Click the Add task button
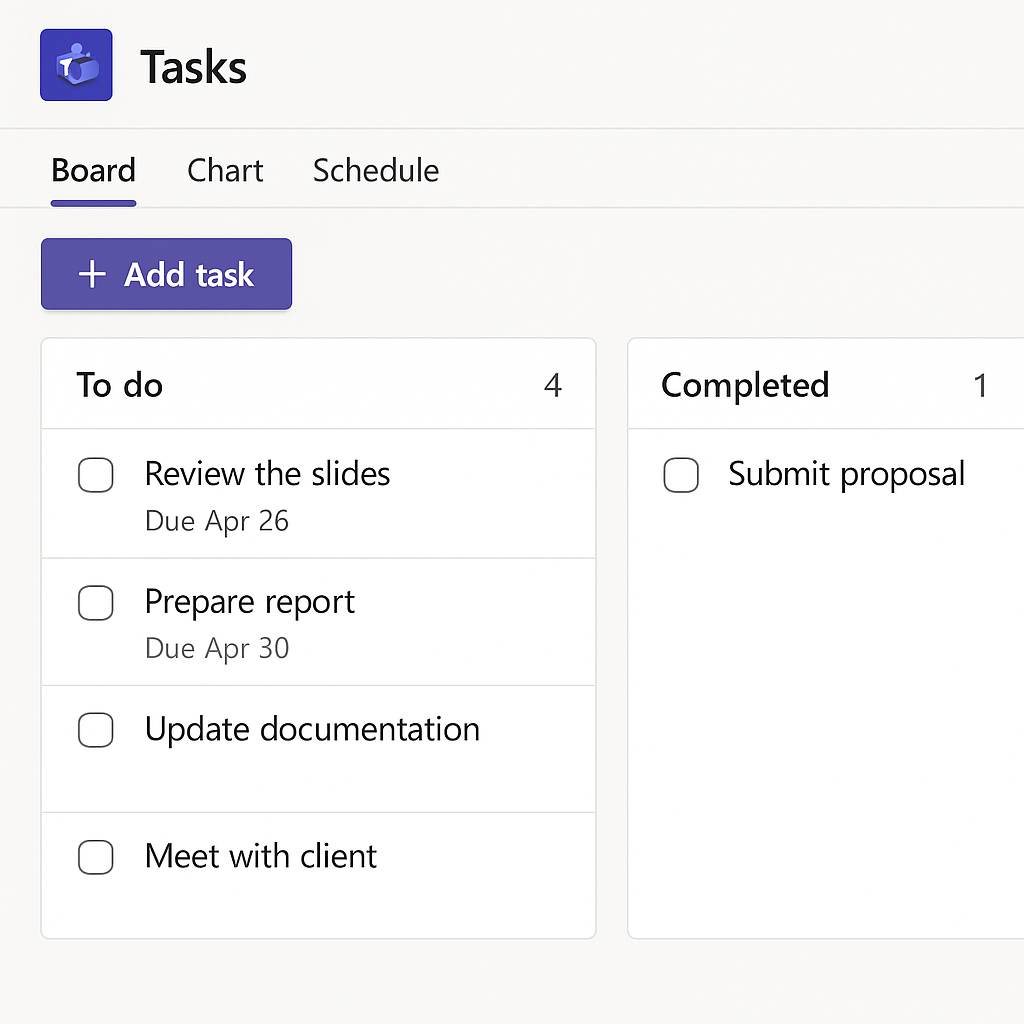The image size is (1024, 1024). (x=167, y=274)
